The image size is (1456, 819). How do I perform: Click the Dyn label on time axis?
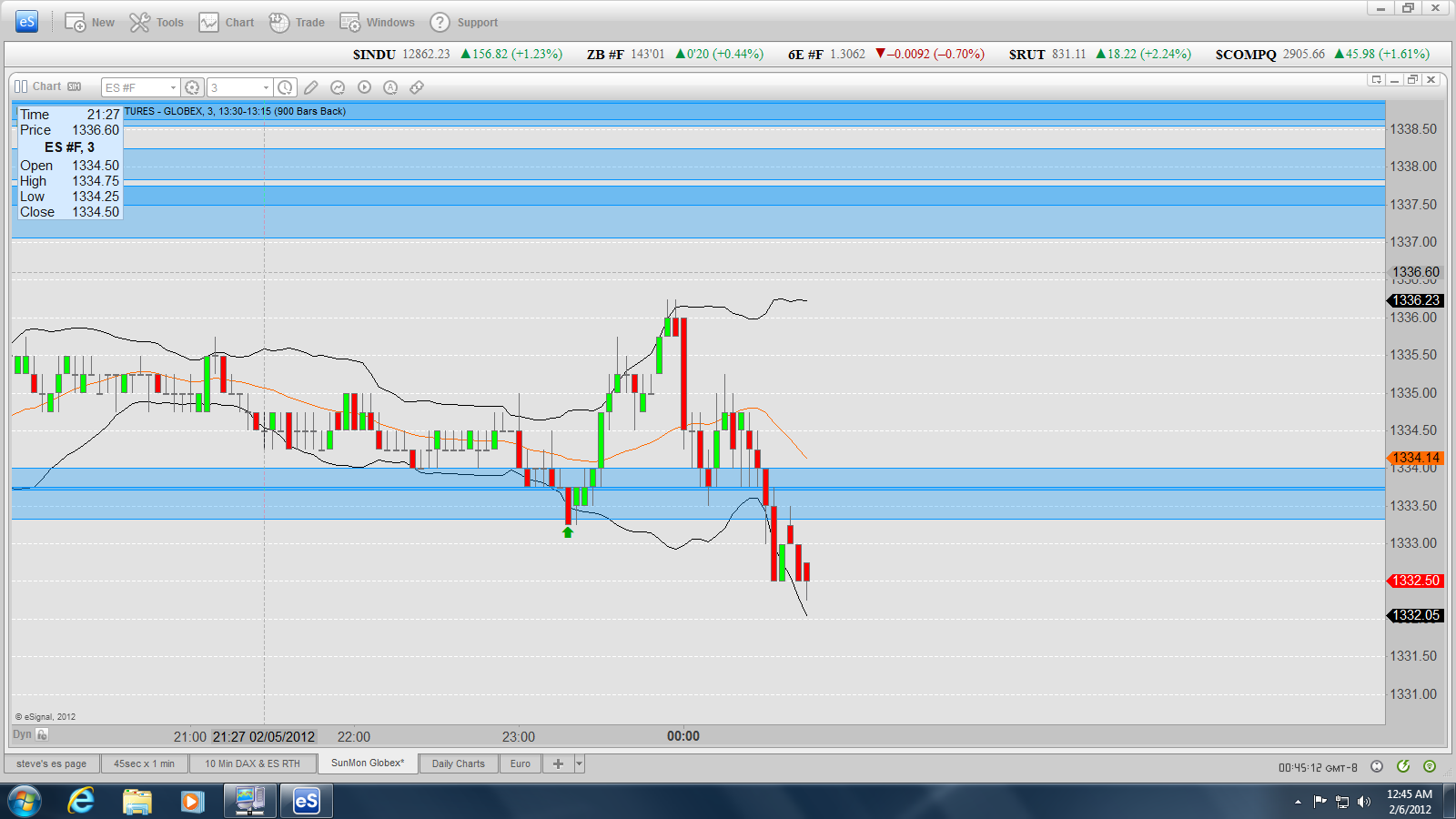click(22, 734)
